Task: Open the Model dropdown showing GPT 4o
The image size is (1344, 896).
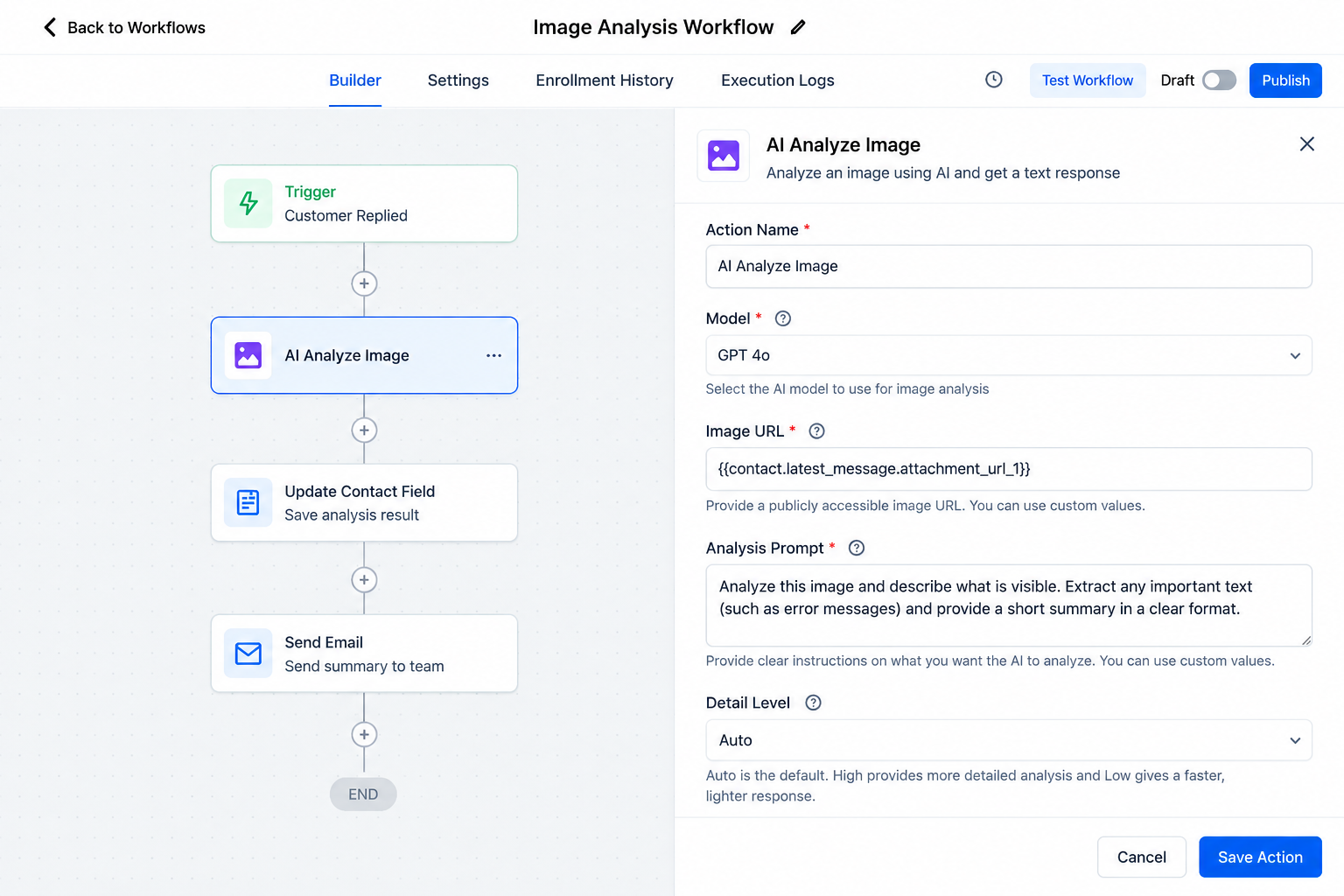Action: [x=1009, y=355]
